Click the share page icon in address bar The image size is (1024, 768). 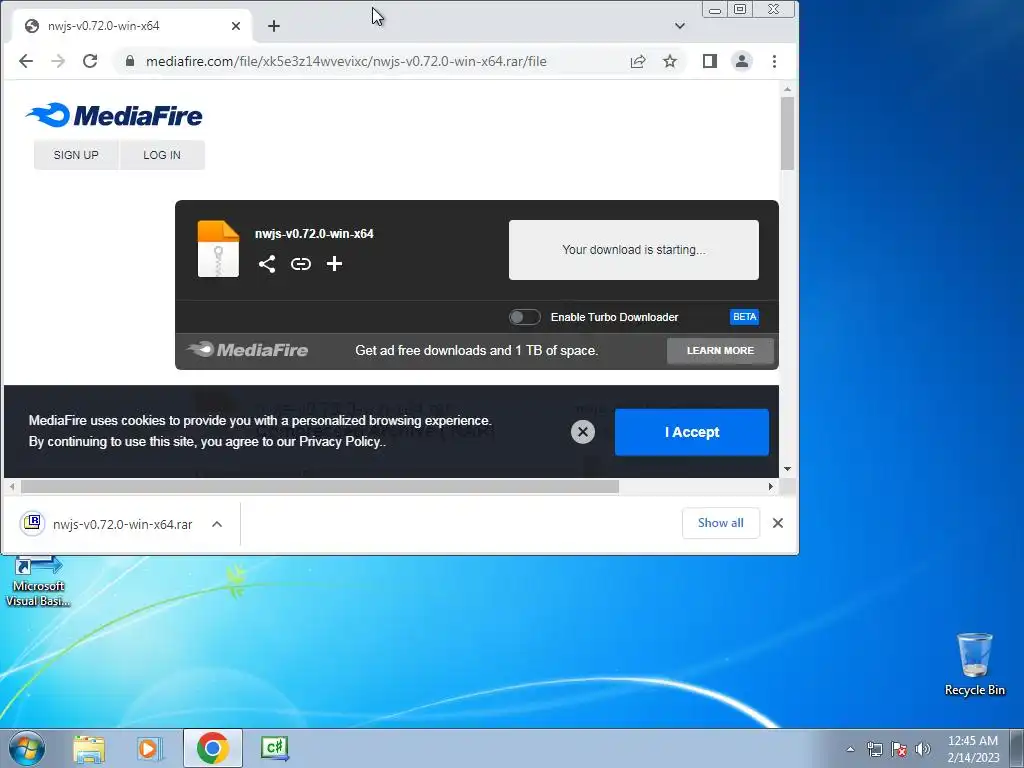tap(637, 61)
